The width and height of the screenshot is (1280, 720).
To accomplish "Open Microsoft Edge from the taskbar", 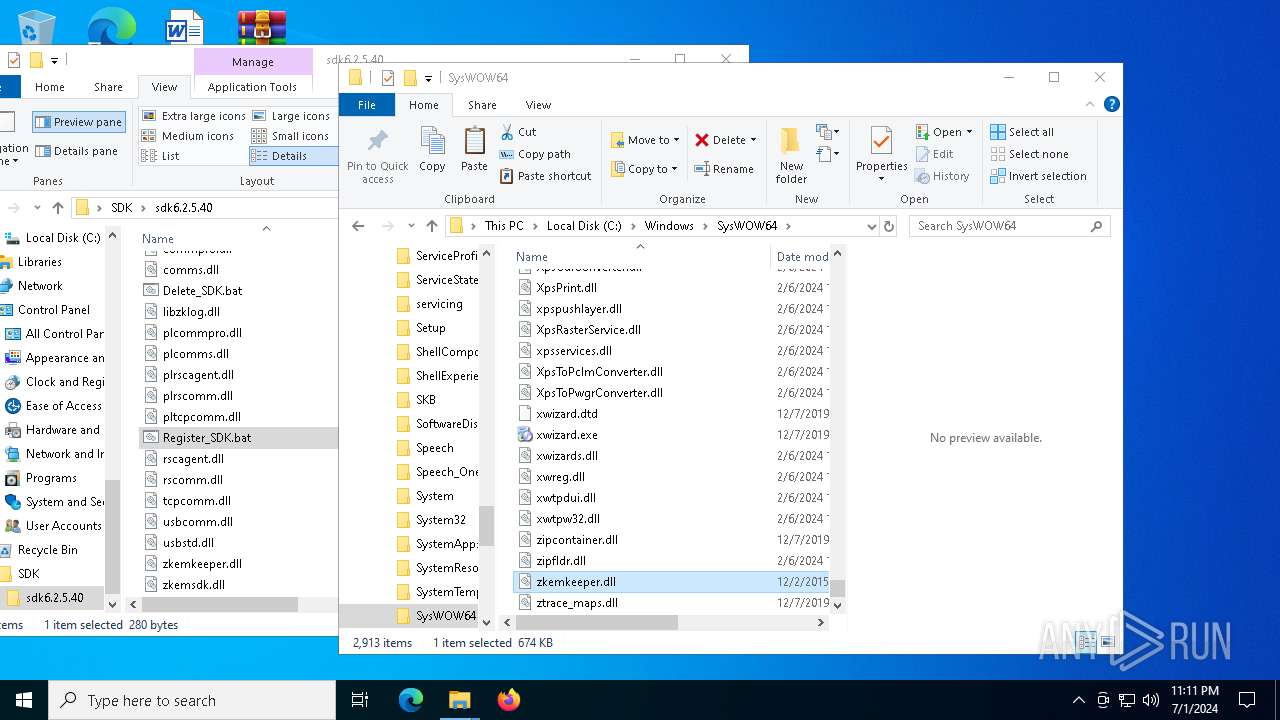I will click(x=411, y=700).
